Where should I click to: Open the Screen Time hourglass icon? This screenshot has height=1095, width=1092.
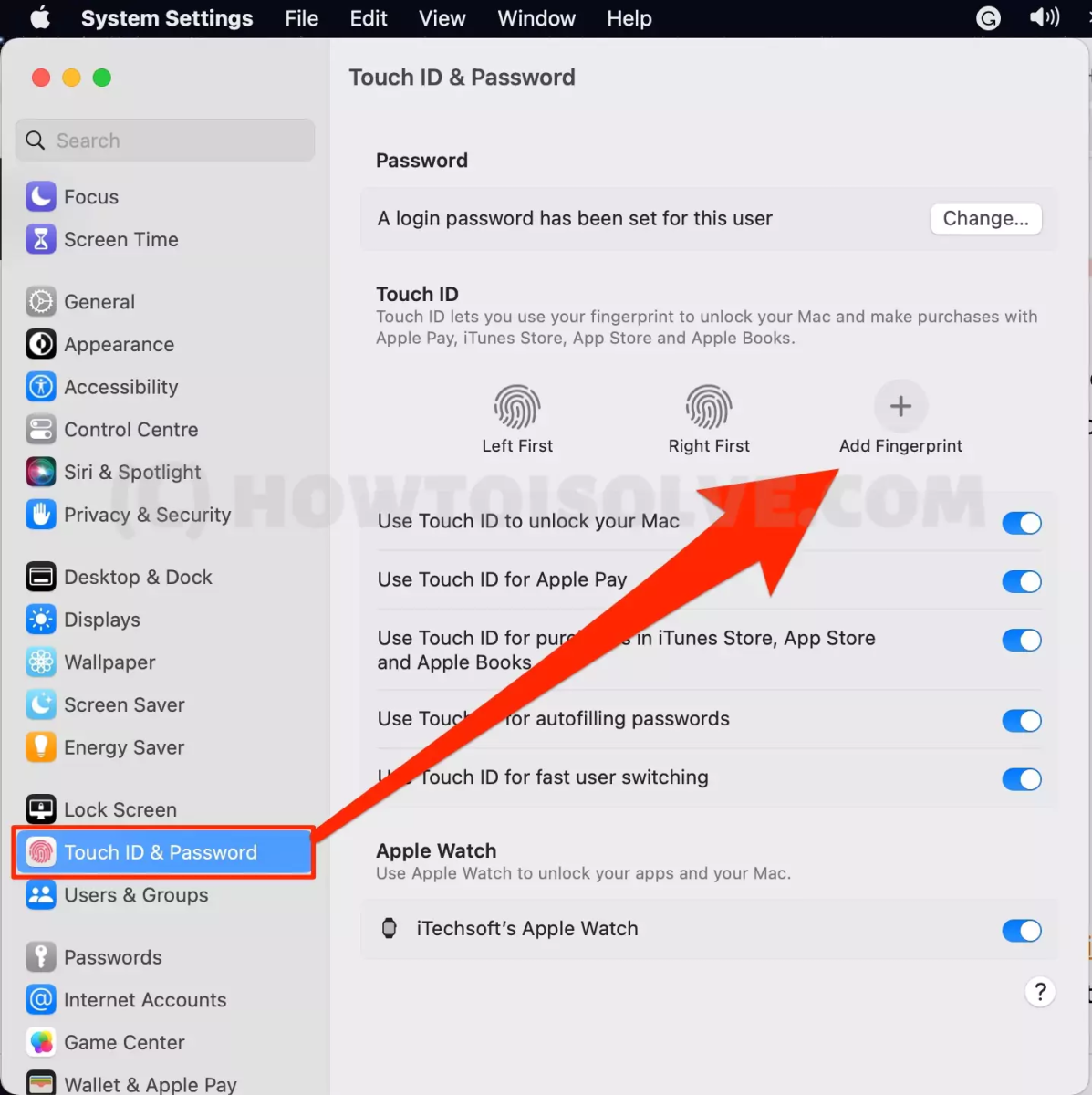click(x=41, y=239)
